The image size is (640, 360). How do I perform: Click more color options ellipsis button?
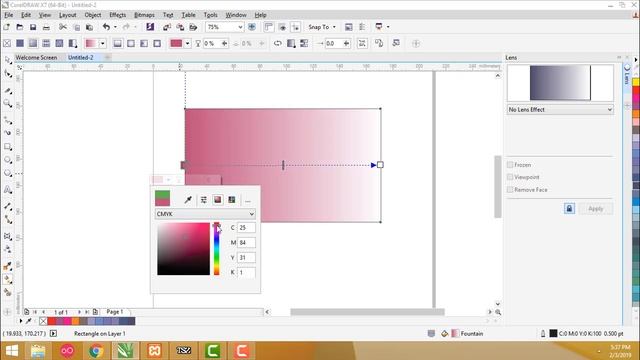[247, 200]
